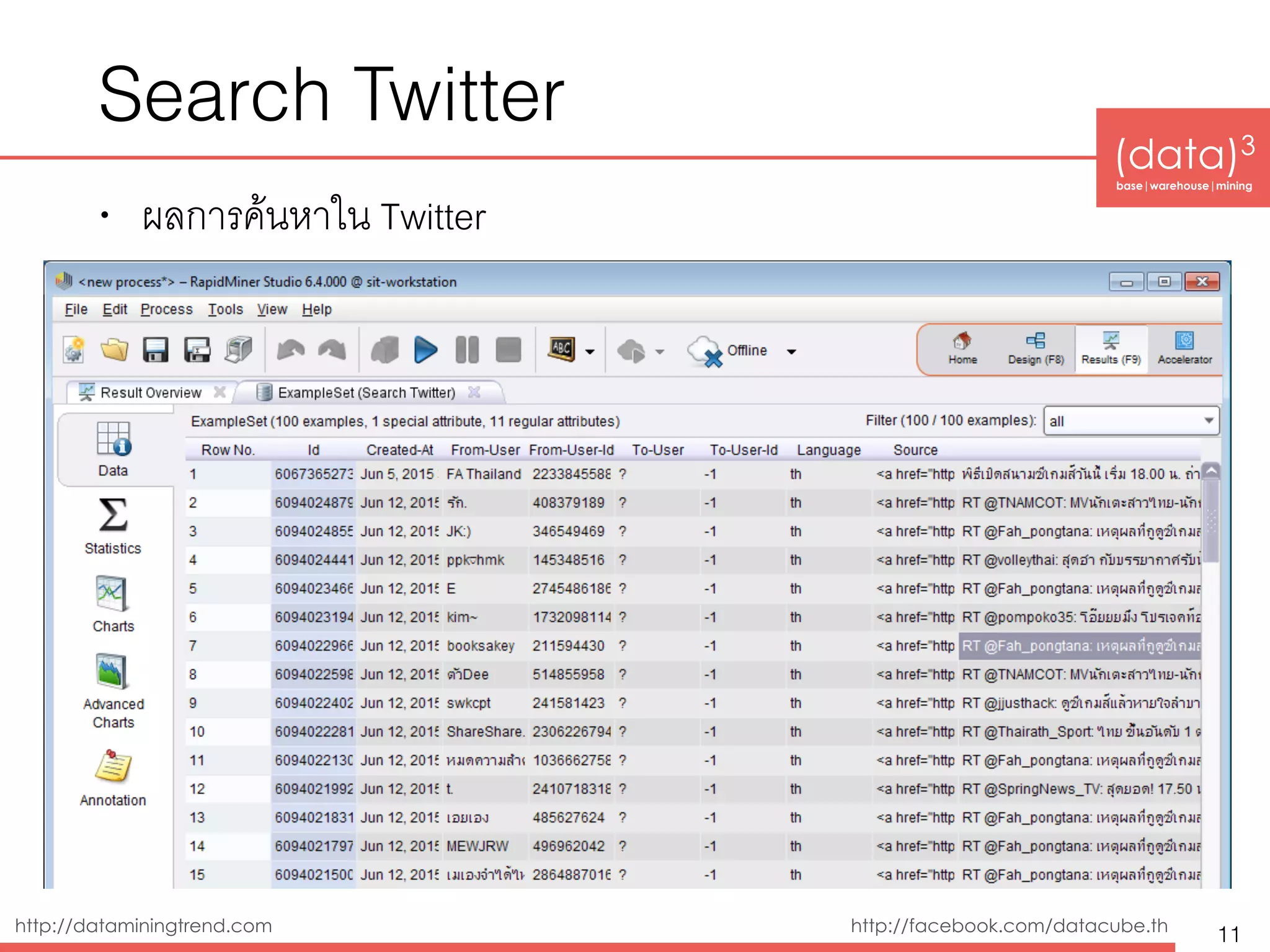Close the Result Overview tab
Image resolution: width=1270 pixels, height=952 pixels.
(x=220, y=392)
